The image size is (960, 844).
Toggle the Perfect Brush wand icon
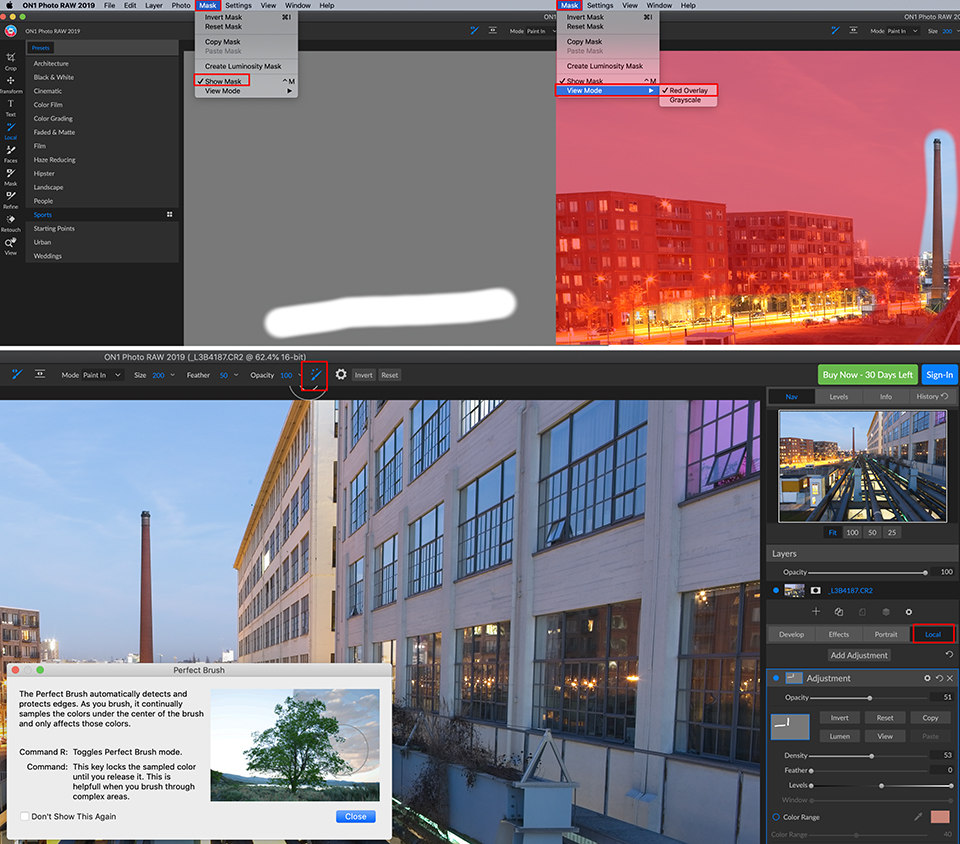[x=316, y=375]
